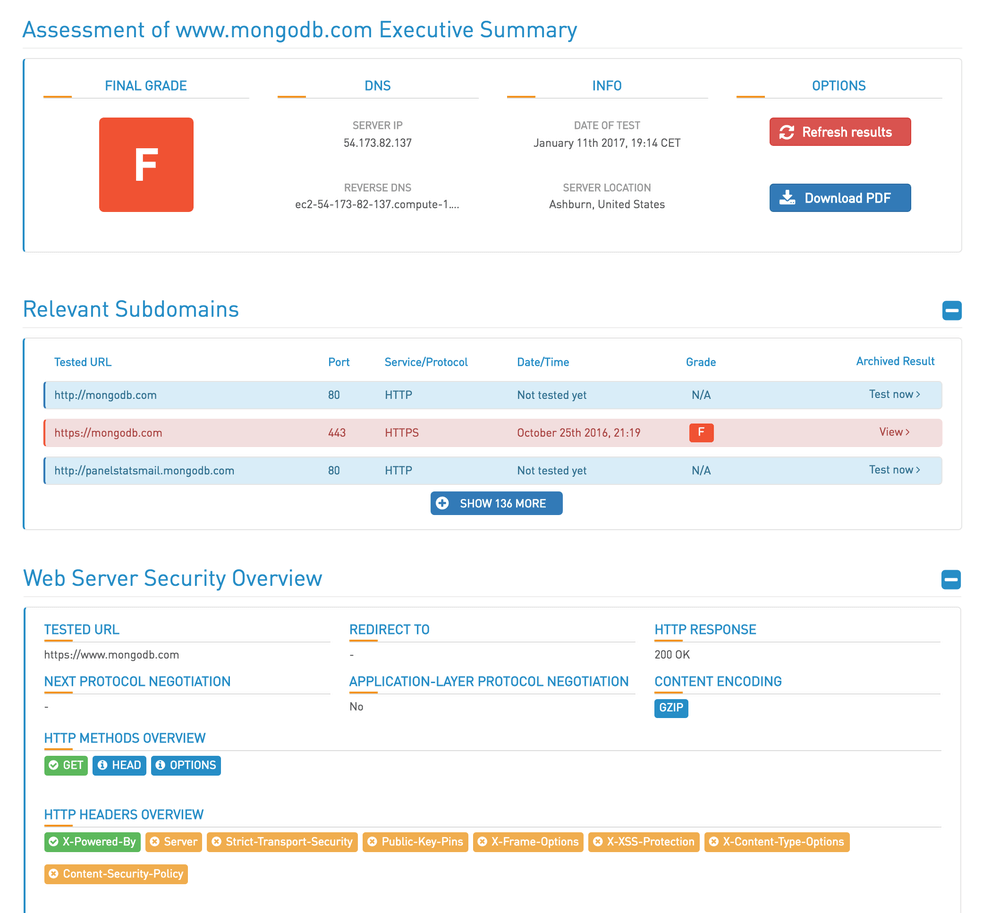
Task: Click the Service/Protocol column header
Action: pos(426,362)
